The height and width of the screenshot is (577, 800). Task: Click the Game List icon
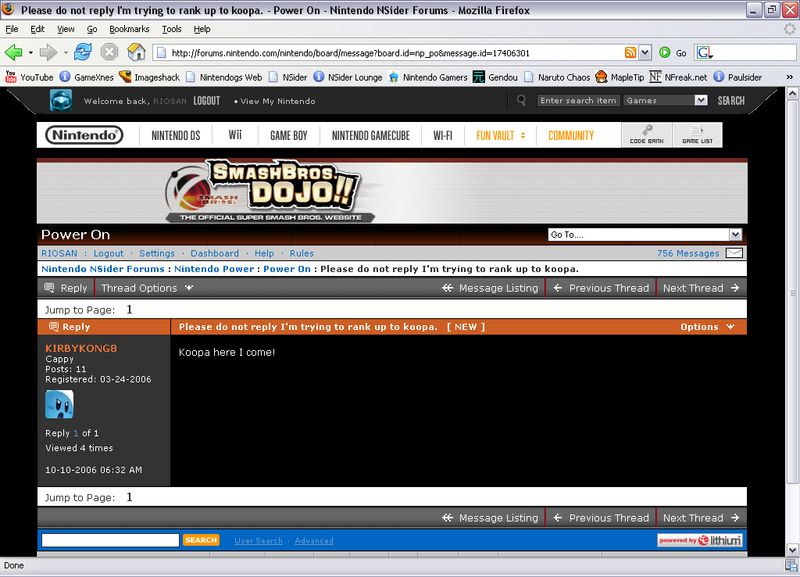(697, 135)
